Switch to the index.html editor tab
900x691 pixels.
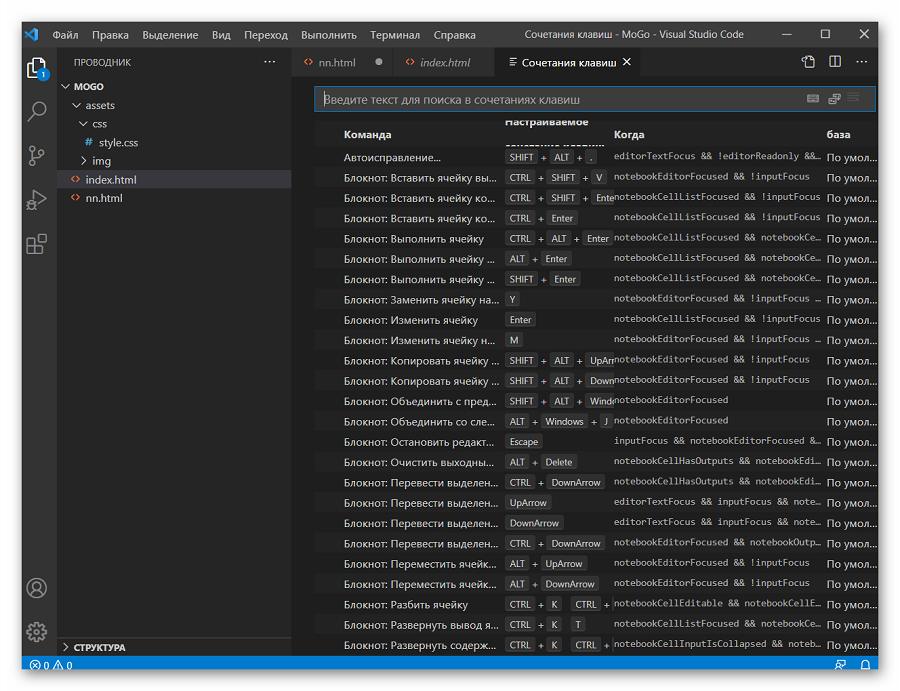tap(445, 63)
